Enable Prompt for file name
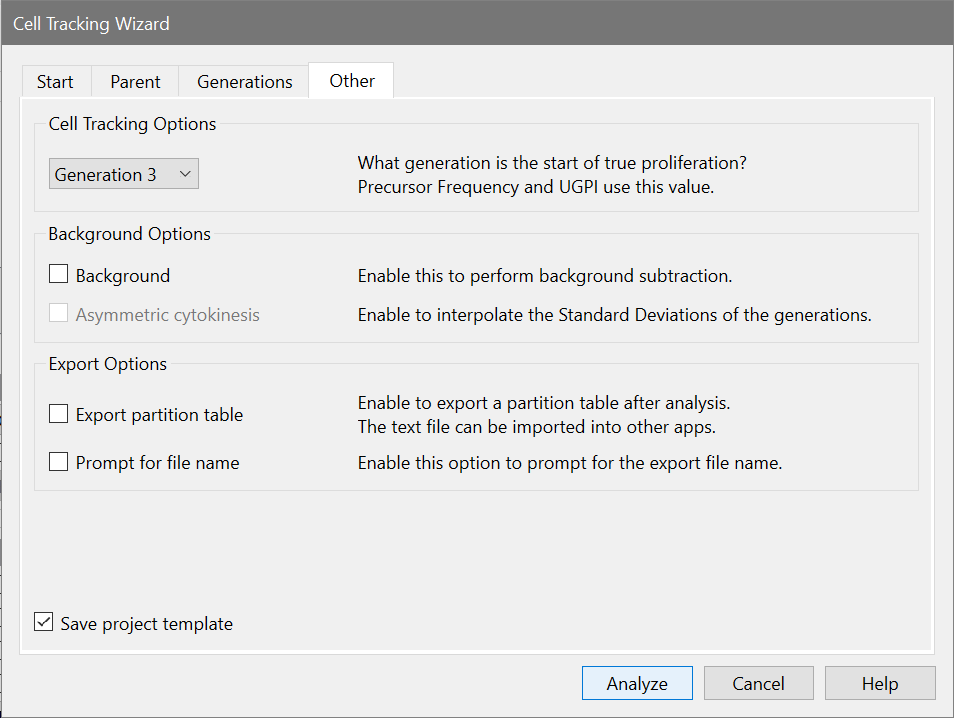This screenshot has height=718, width=954. (59, 463)
